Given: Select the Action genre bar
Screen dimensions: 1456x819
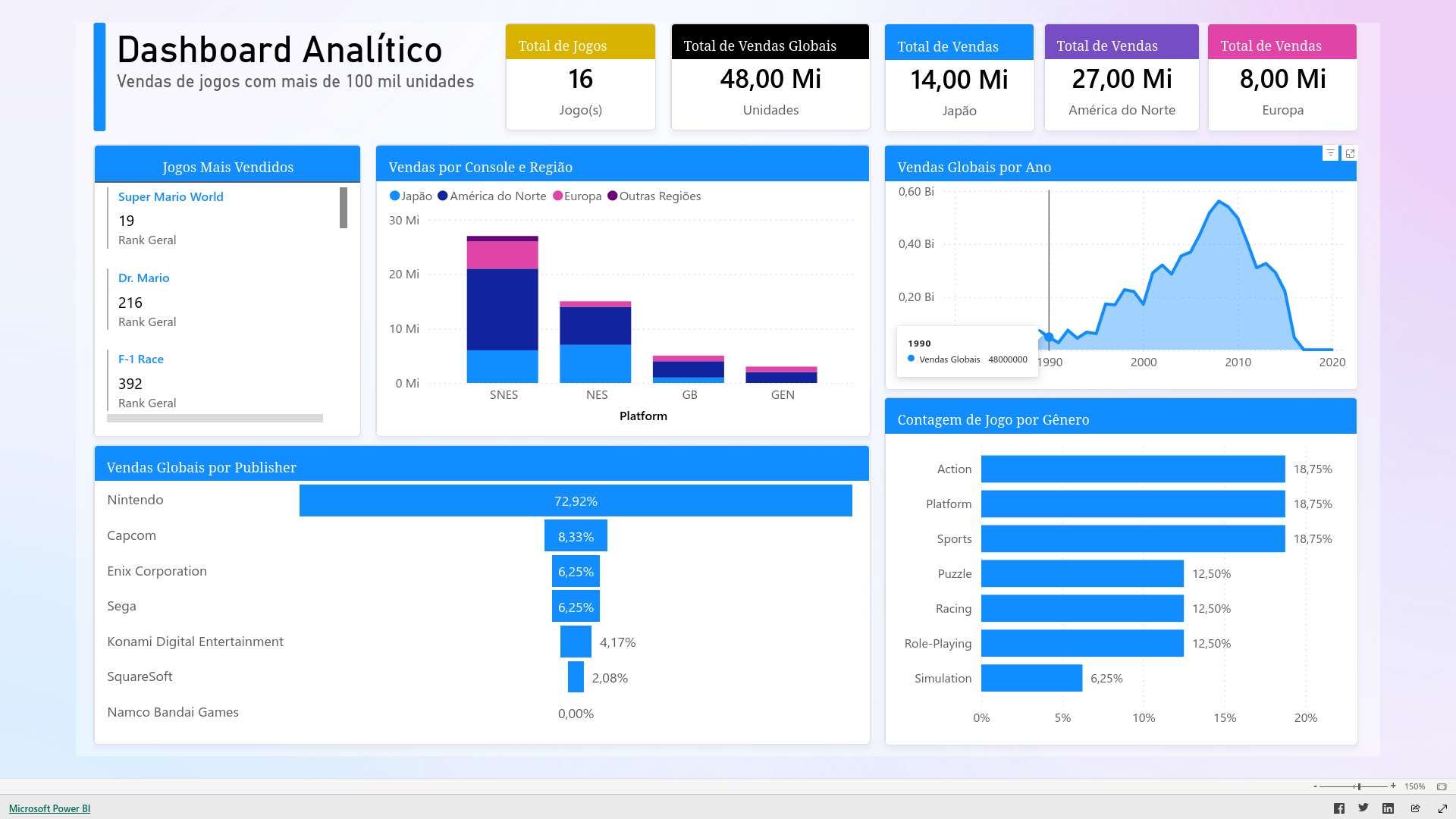Looking at the screenshot, I should click(x=1133, y=469).
